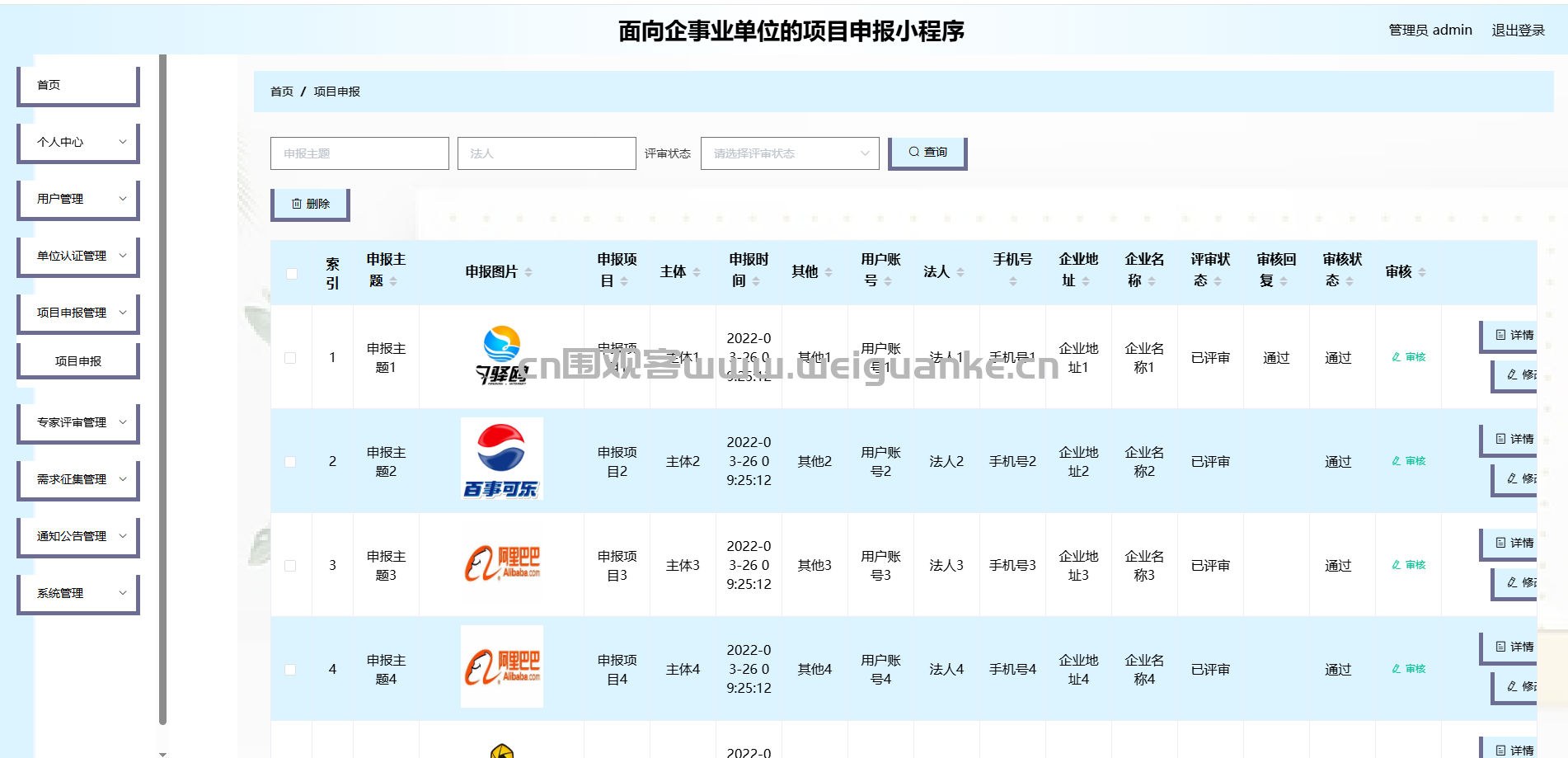Sort by 企业地址 column sort icon
The image size is (1568, 758).
coord(1086,281)
